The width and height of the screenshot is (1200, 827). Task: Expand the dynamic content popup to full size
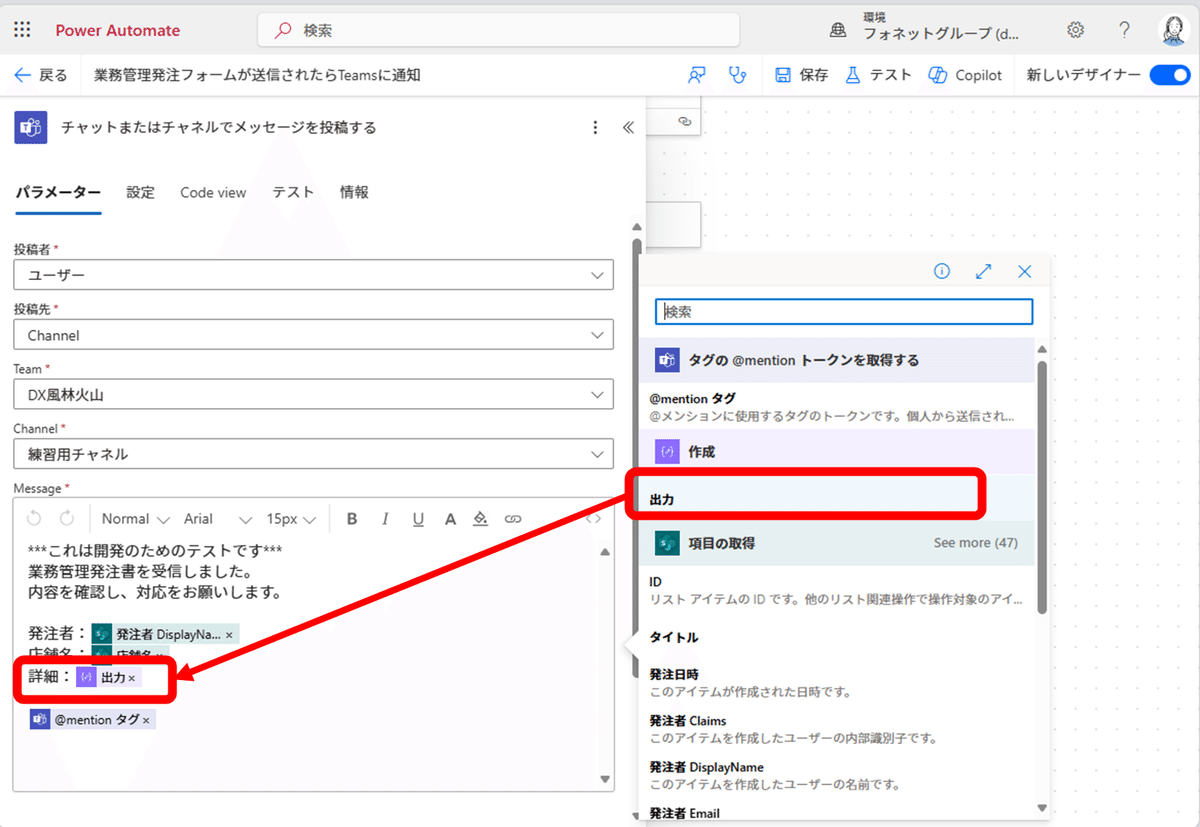pyautogui.click(x=983, y=271)
